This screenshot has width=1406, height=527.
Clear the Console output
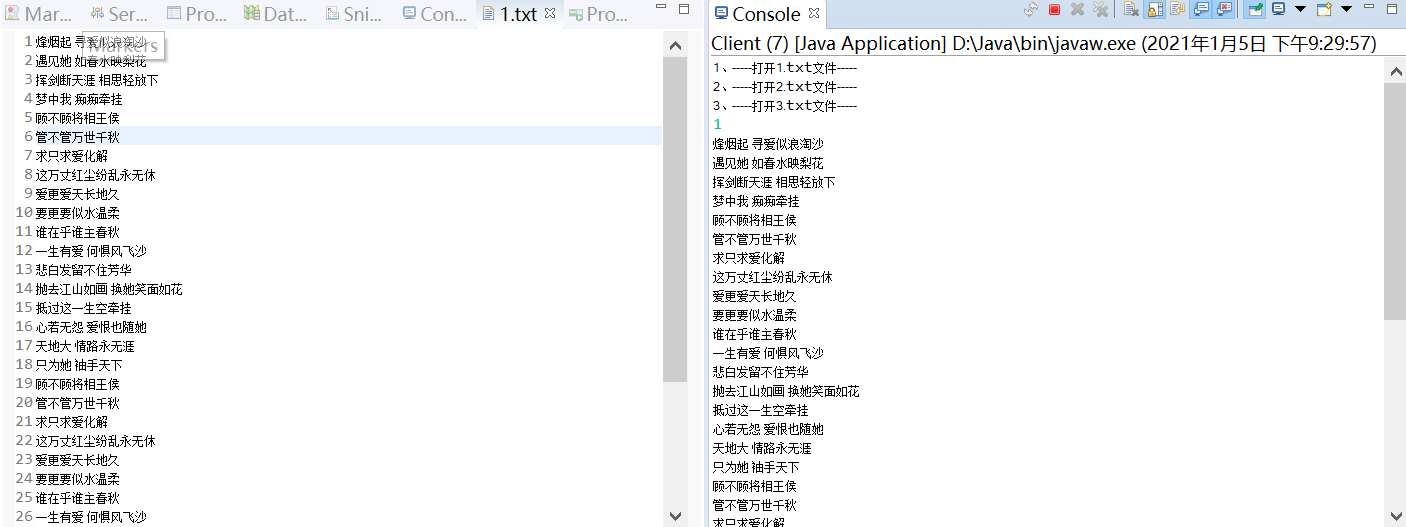[x=1131, y=9]
